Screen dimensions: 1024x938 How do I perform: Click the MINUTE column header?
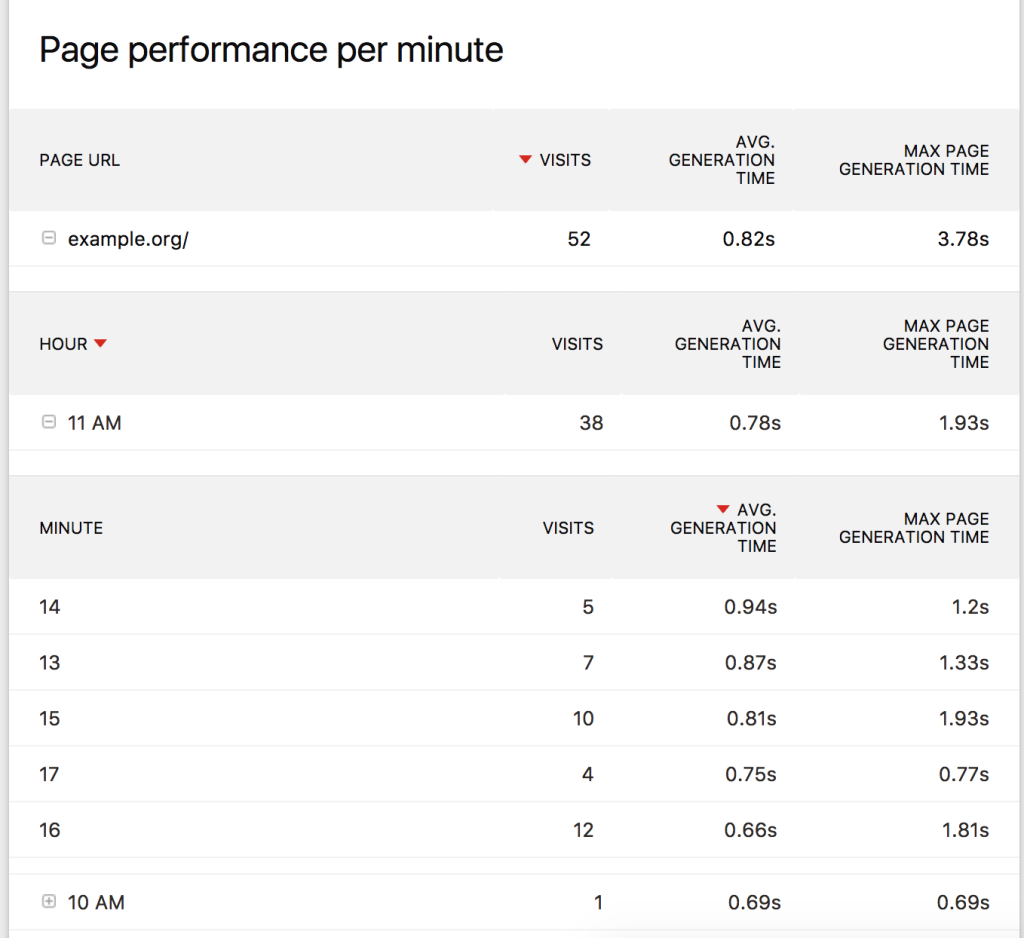point(70,528)
